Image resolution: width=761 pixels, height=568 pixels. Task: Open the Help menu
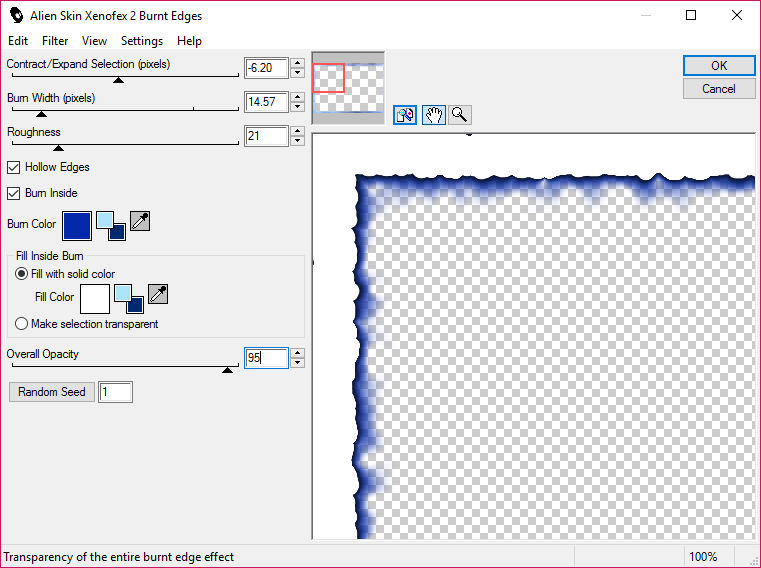(x=189, y=41)
